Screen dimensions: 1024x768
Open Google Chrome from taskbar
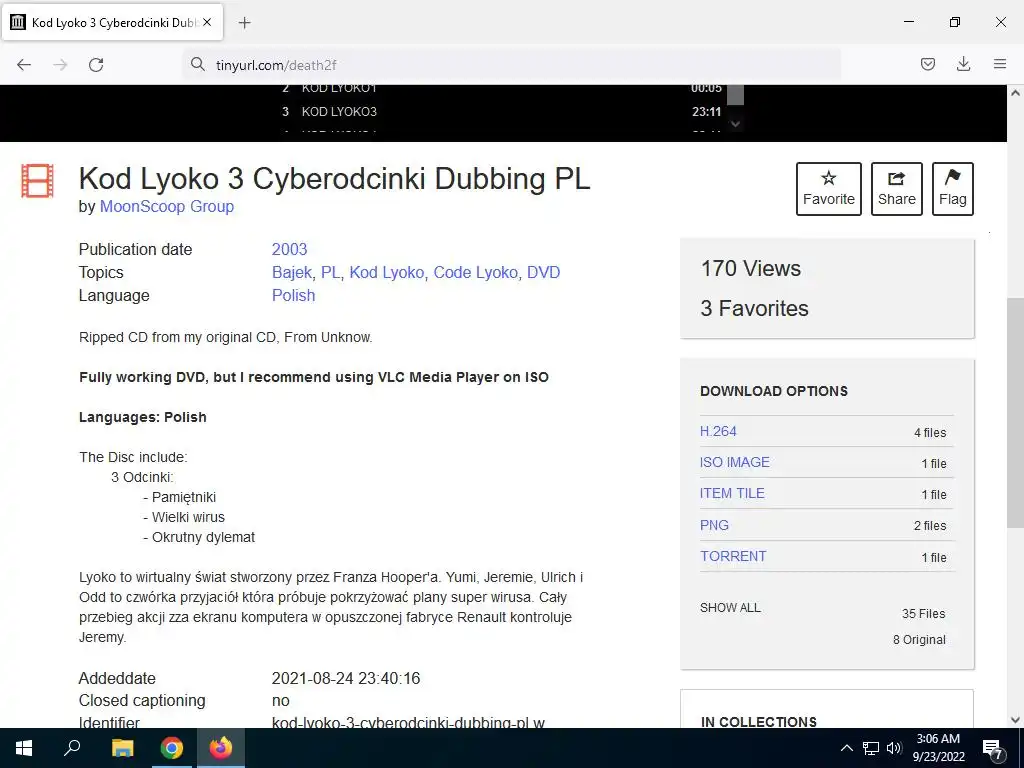[x=172, y=748]
